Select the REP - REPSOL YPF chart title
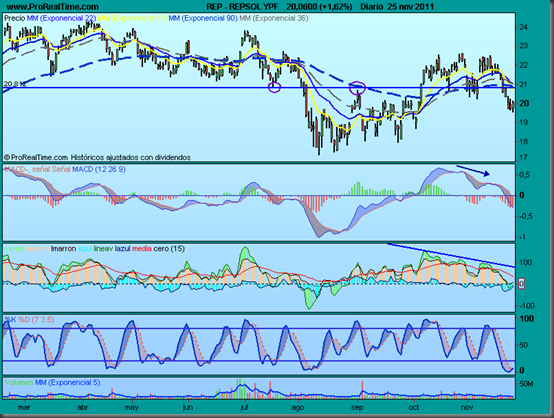The height and width of the screenshot is (418, 554). coord(242,6)
